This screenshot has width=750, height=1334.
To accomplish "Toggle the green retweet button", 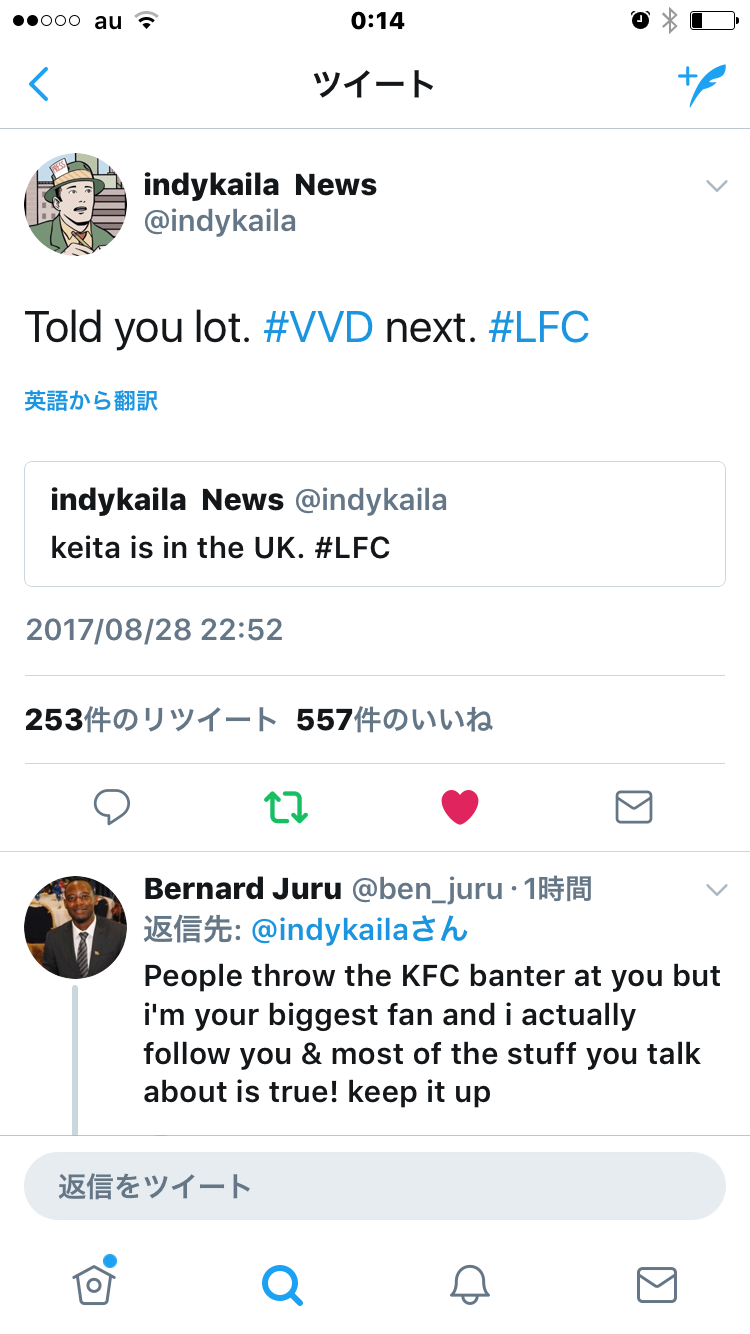I will [286, 806].
